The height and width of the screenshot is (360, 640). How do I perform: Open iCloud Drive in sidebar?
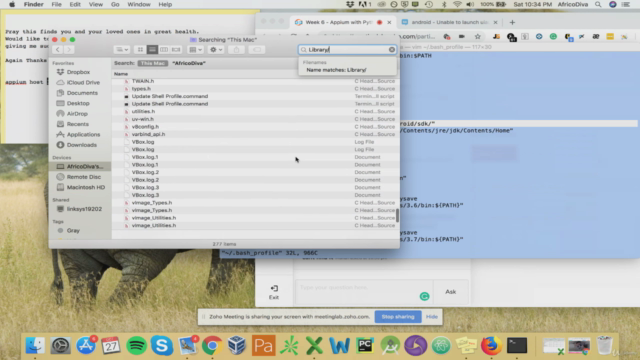click(x=83, y=82)
